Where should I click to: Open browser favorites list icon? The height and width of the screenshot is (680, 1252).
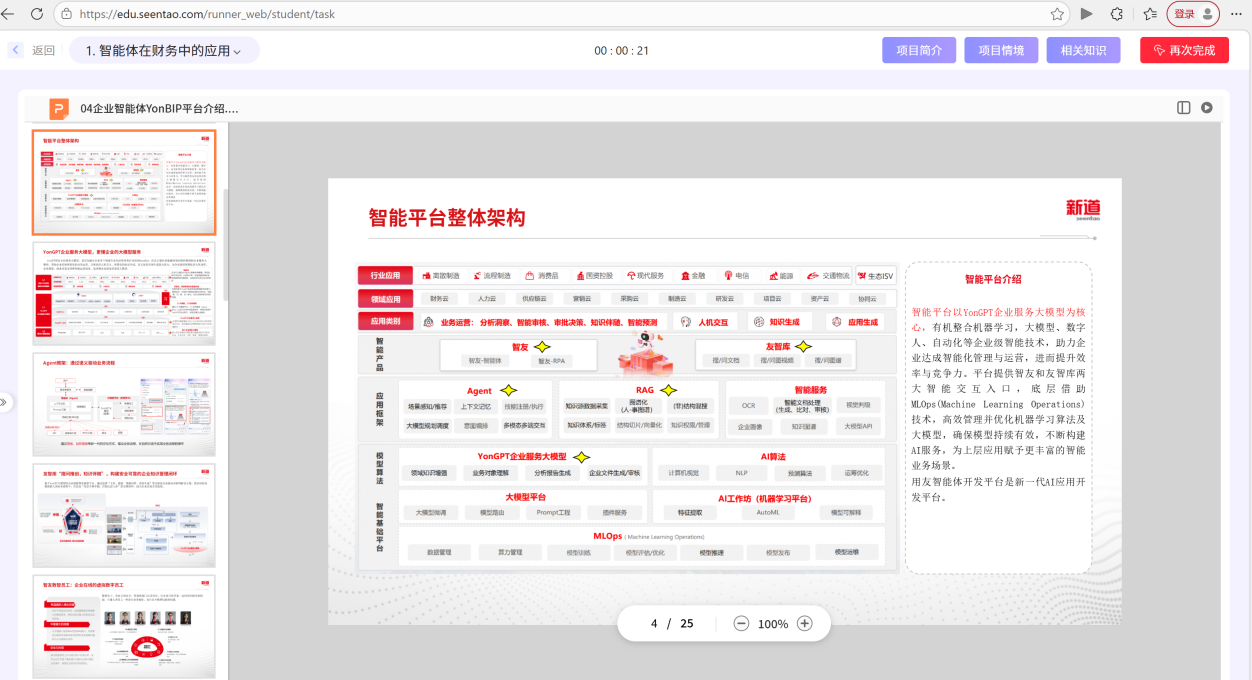pyautogui.click(x=1150, y=14)
